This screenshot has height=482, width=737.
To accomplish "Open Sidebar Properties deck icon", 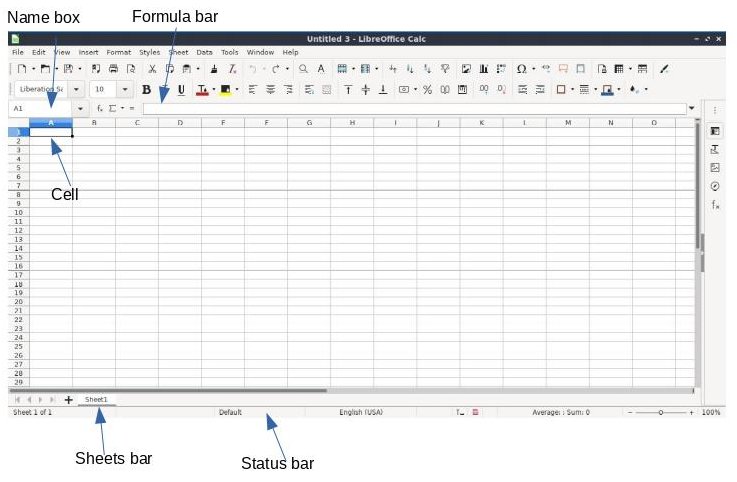I will [x=715, y=131].
